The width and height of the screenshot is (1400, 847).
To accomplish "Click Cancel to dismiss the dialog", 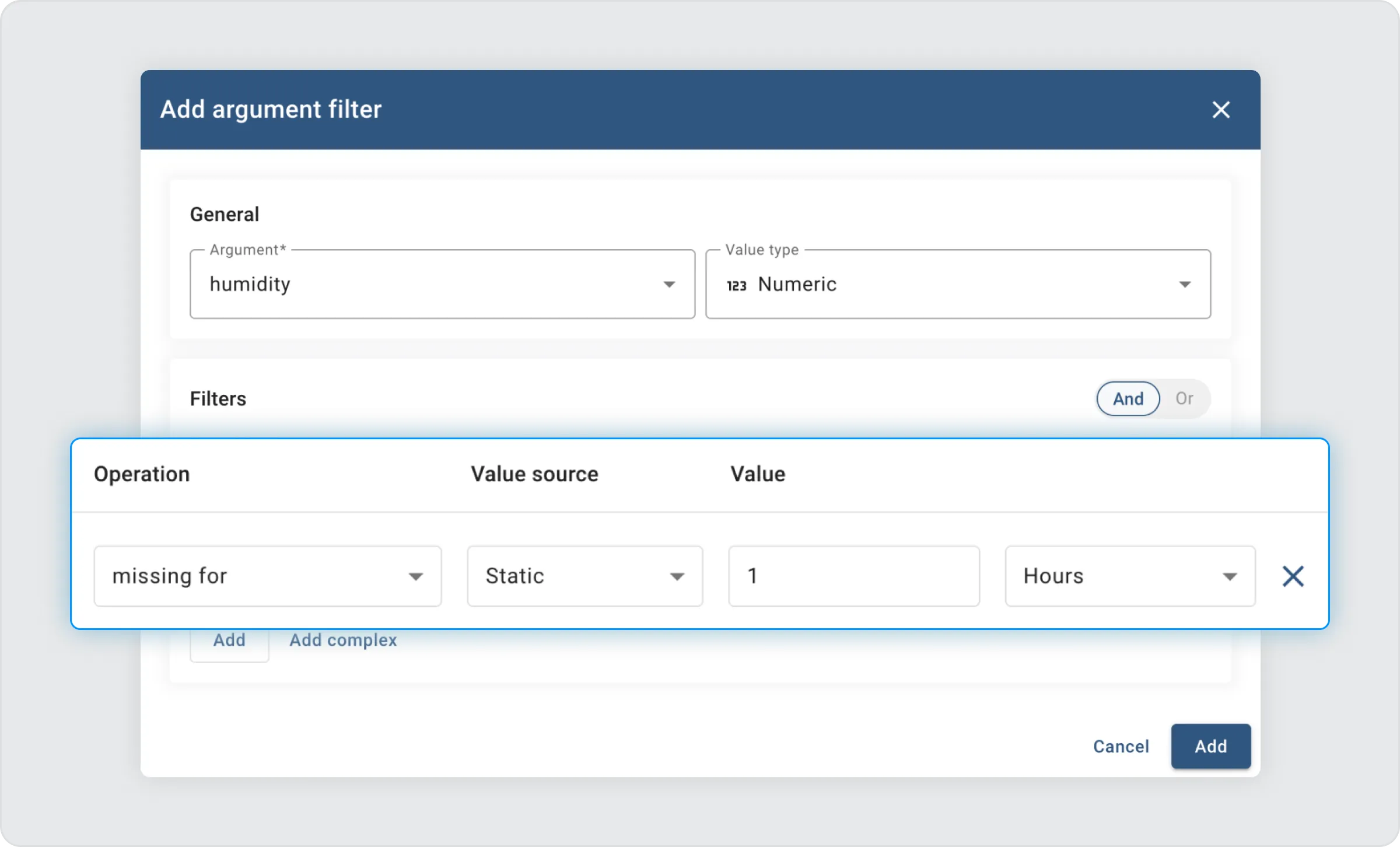I will [x=1121, y=747].
